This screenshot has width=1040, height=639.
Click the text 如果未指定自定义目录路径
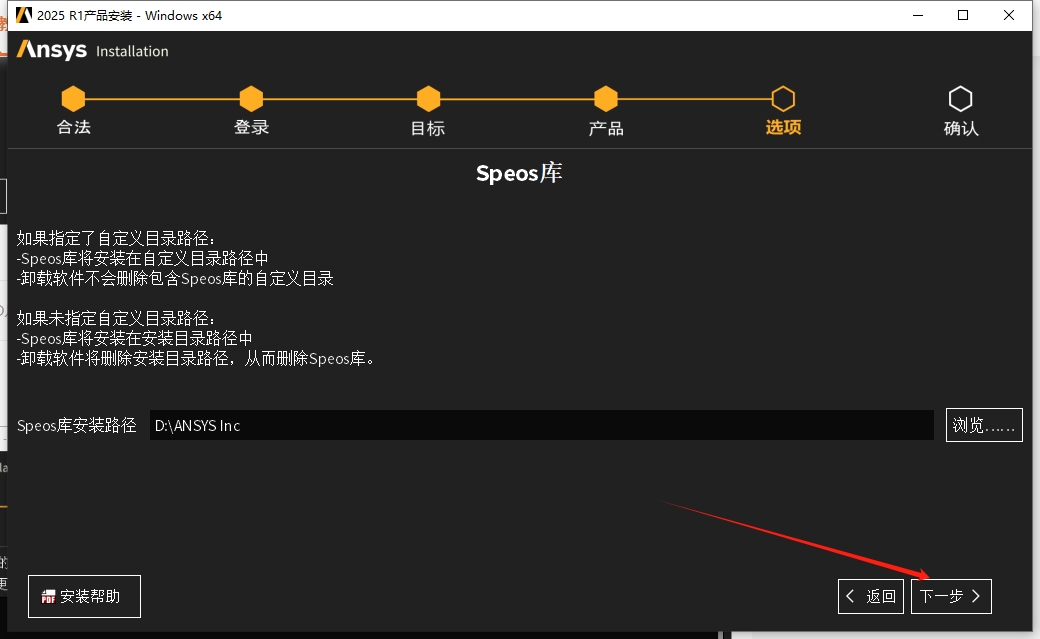(116, 319)
